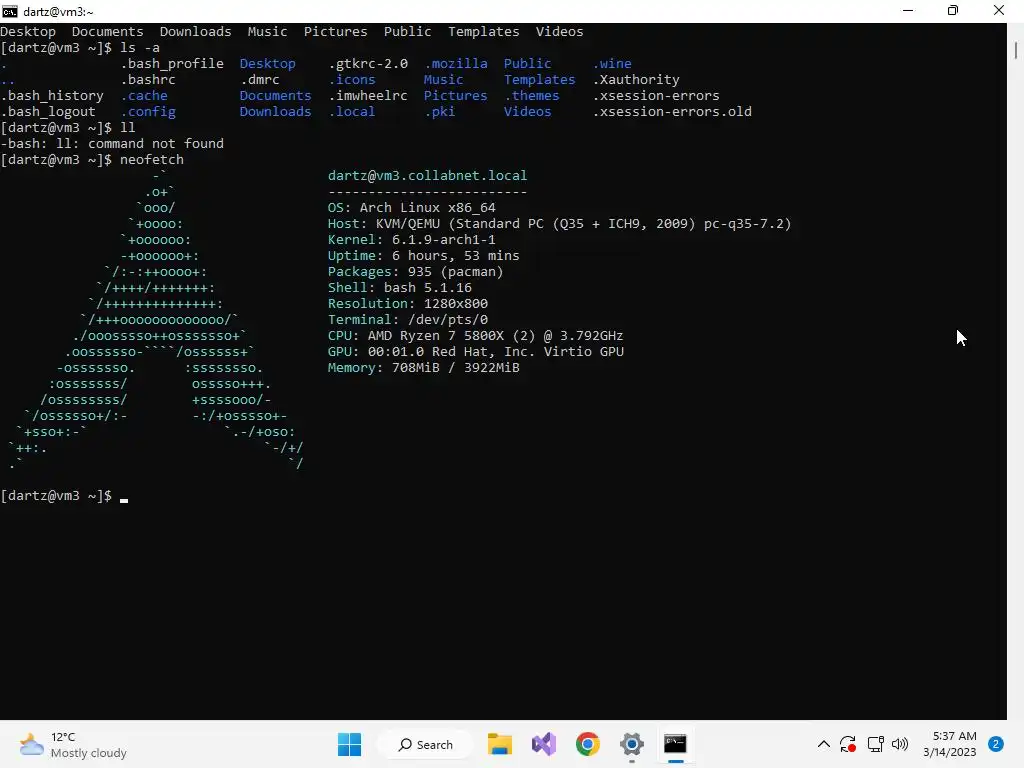Click the sync status tray icon
This screenshot has width=1024, height=768.
tap(848, 744)
